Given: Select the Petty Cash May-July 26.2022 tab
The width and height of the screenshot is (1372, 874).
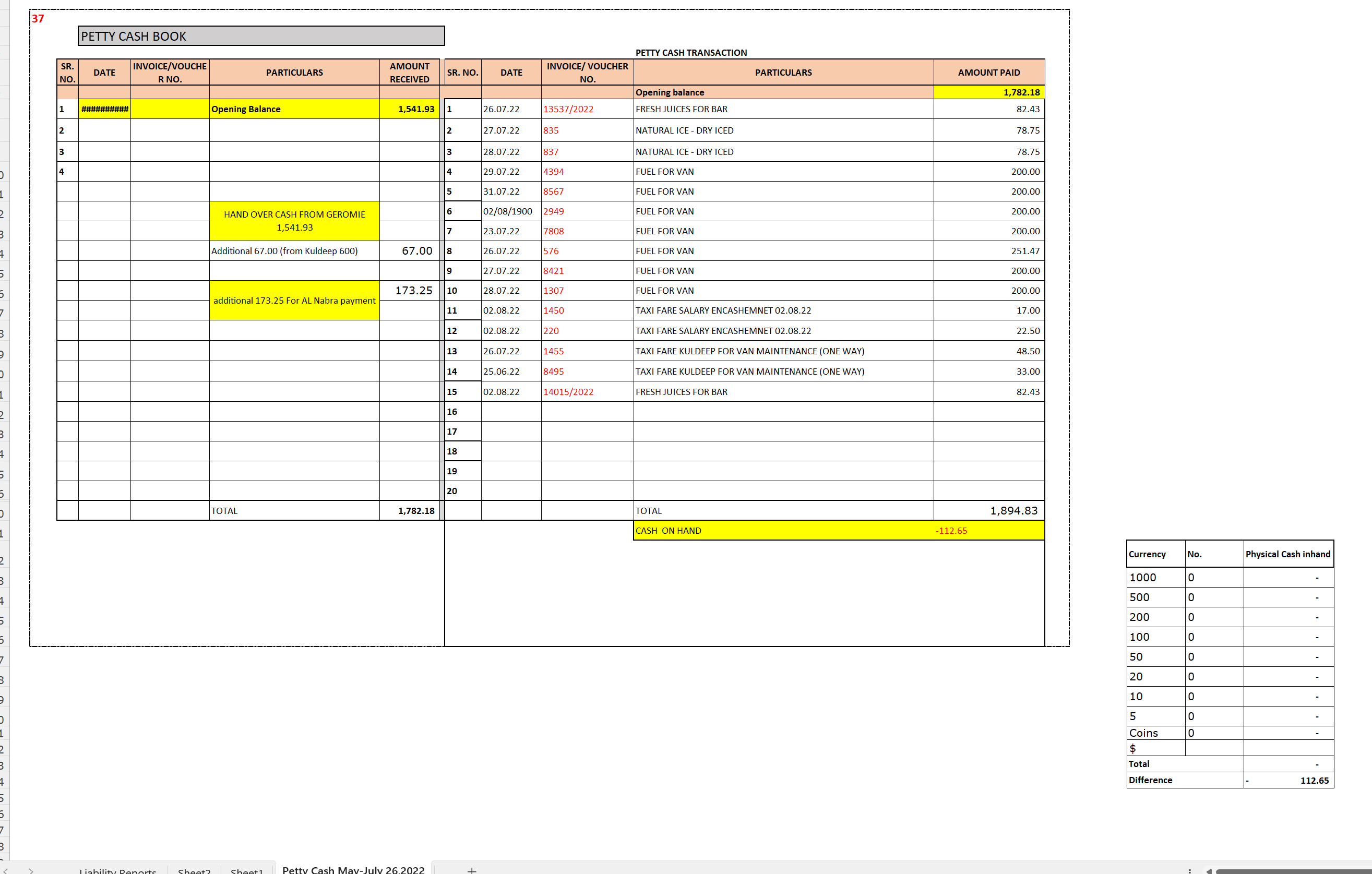Looking at the screenshot, I should click(353, 869).
